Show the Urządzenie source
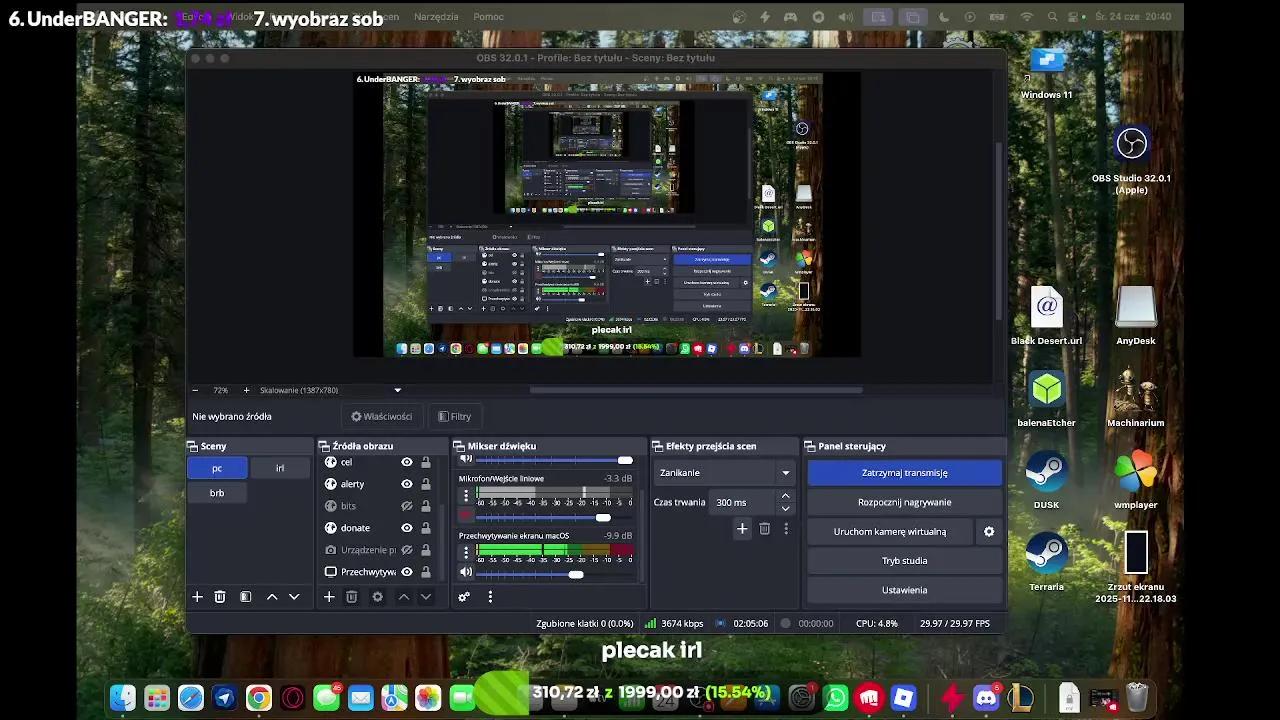Screen dimensions: 1280x720 (407, 550)
